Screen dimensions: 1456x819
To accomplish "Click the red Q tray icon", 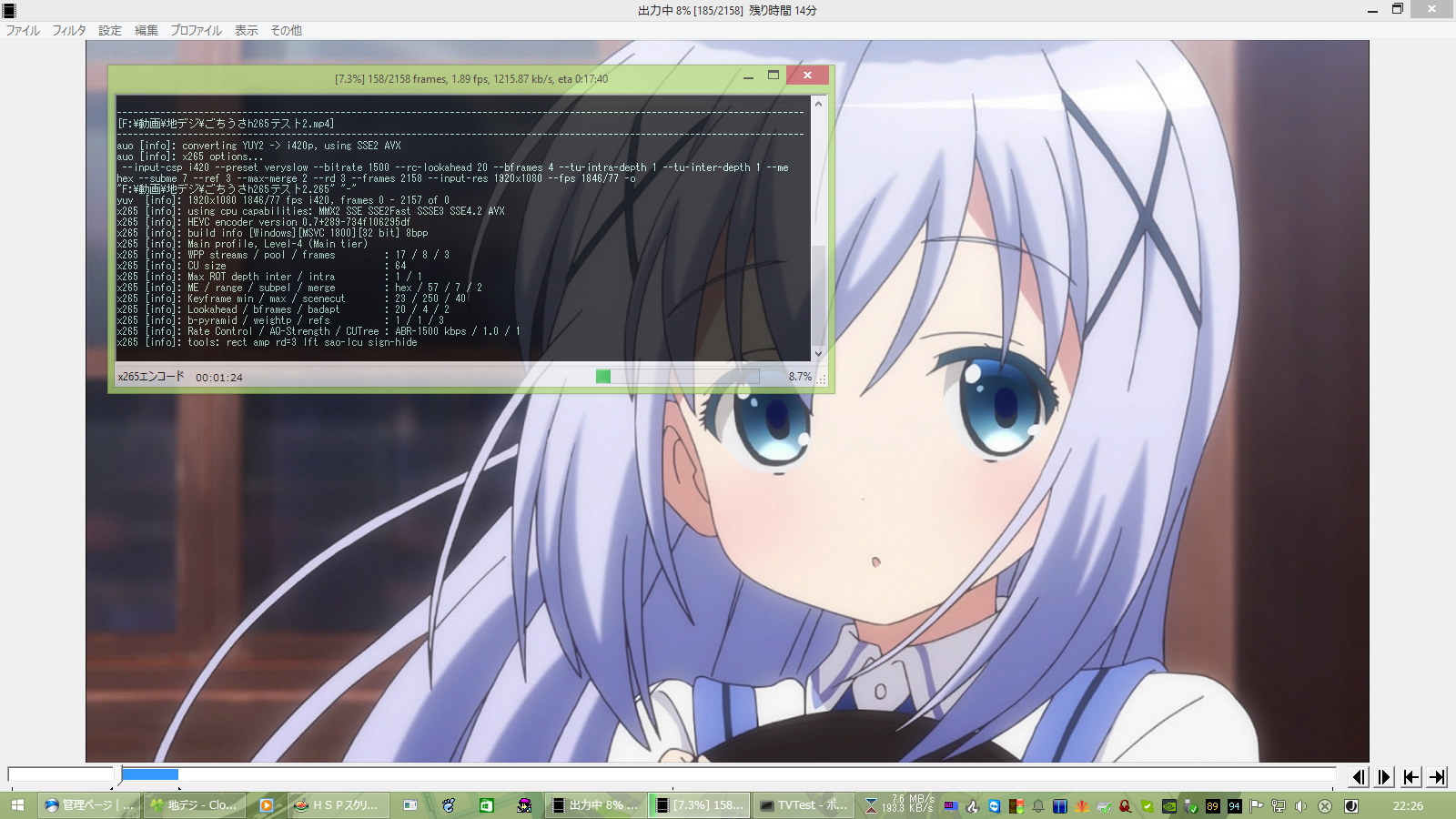I will click(1125, 805).
